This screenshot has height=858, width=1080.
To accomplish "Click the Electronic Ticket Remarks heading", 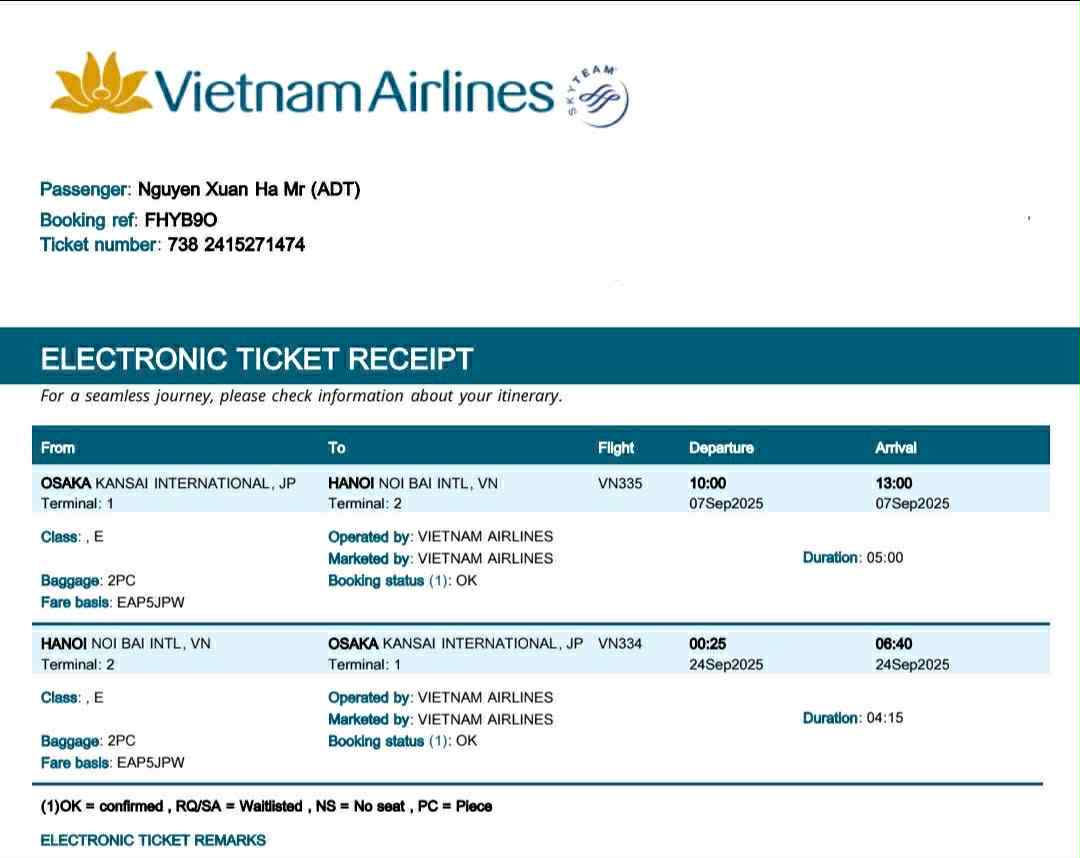I will pyautogui.click(x=153, y=840).
